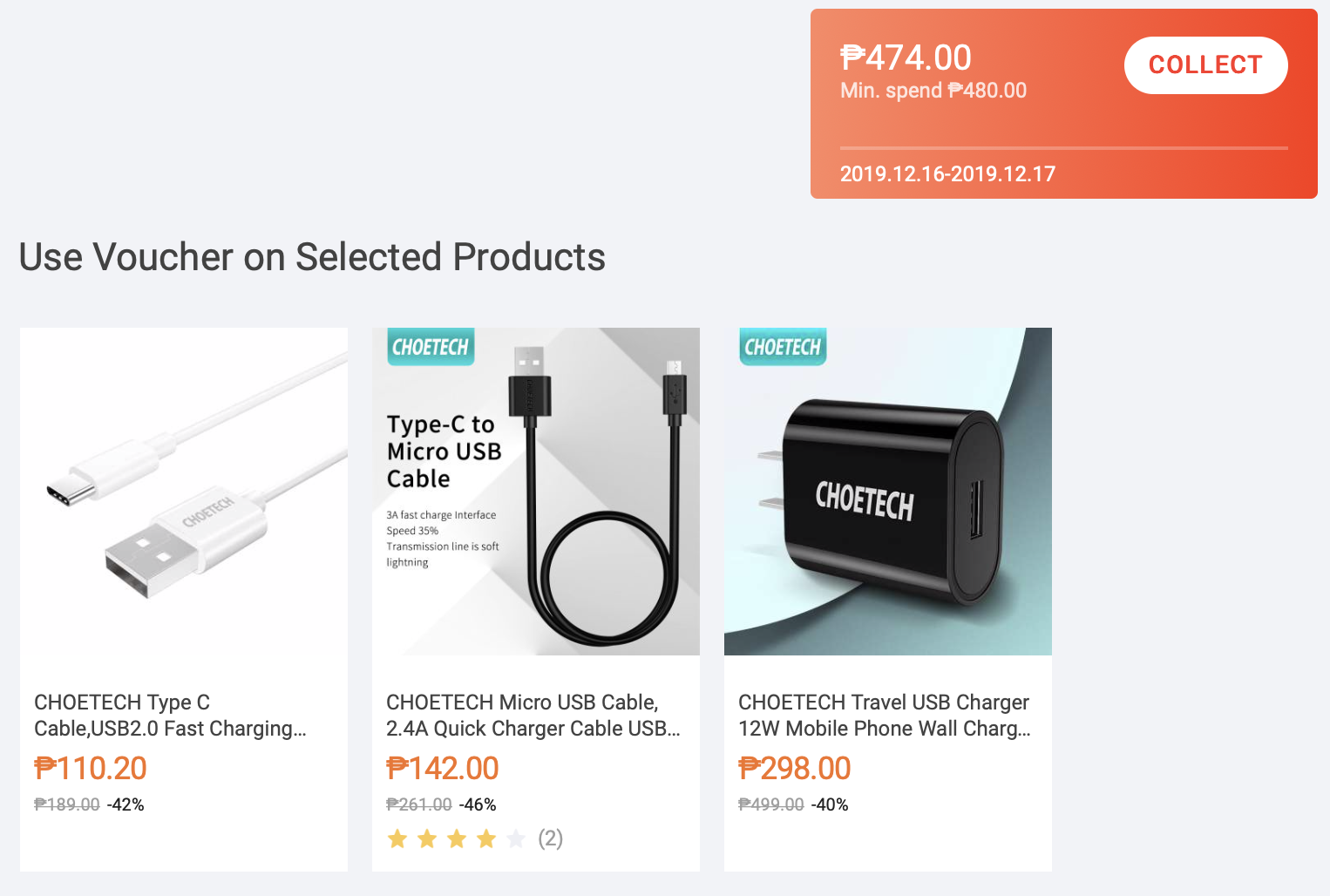This screenshot has width=1330, height=896.
Task: Open the black Micro USB cable image
Action: 536,492
